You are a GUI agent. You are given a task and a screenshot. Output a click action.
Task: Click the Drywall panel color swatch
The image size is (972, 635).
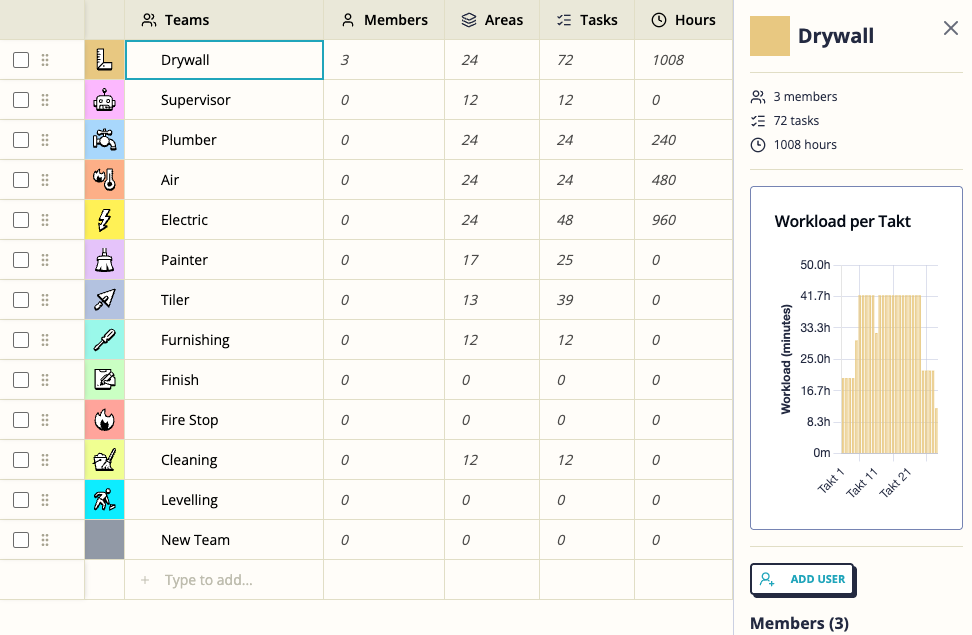tap(770, 36)
